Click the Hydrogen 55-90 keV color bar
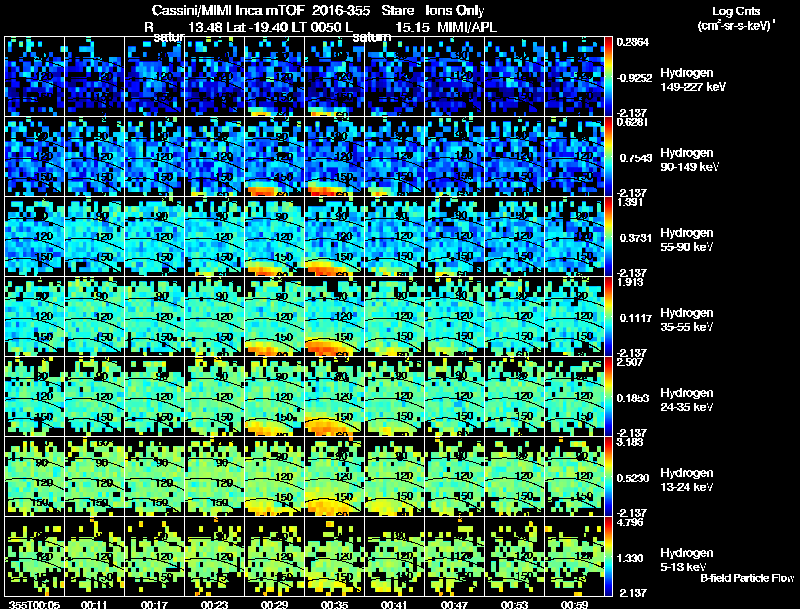 coord(608,237)
